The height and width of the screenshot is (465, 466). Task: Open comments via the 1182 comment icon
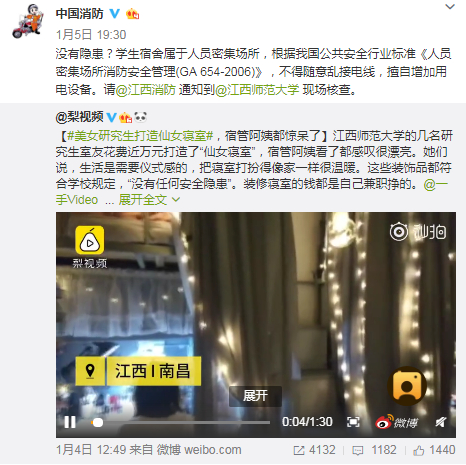coord(374,450)
